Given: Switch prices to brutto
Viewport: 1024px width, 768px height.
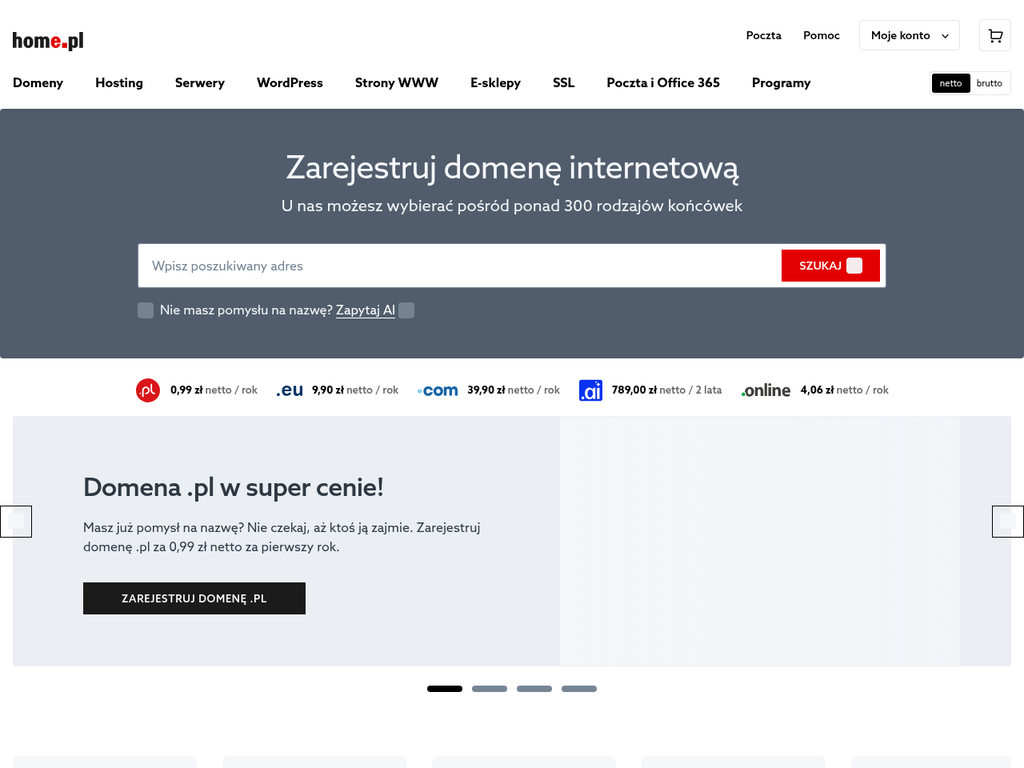Looking at the screenshot, I should [989, 83].
